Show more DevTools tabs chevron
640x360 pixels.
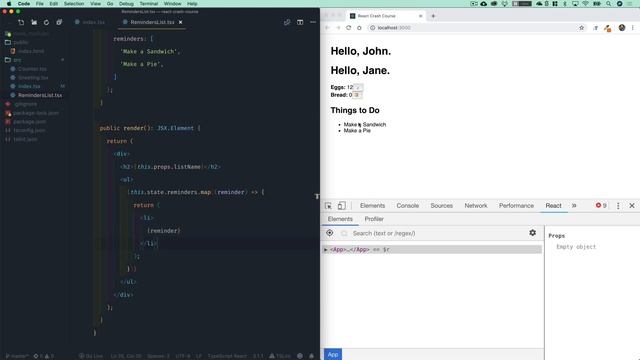point(574,206)
